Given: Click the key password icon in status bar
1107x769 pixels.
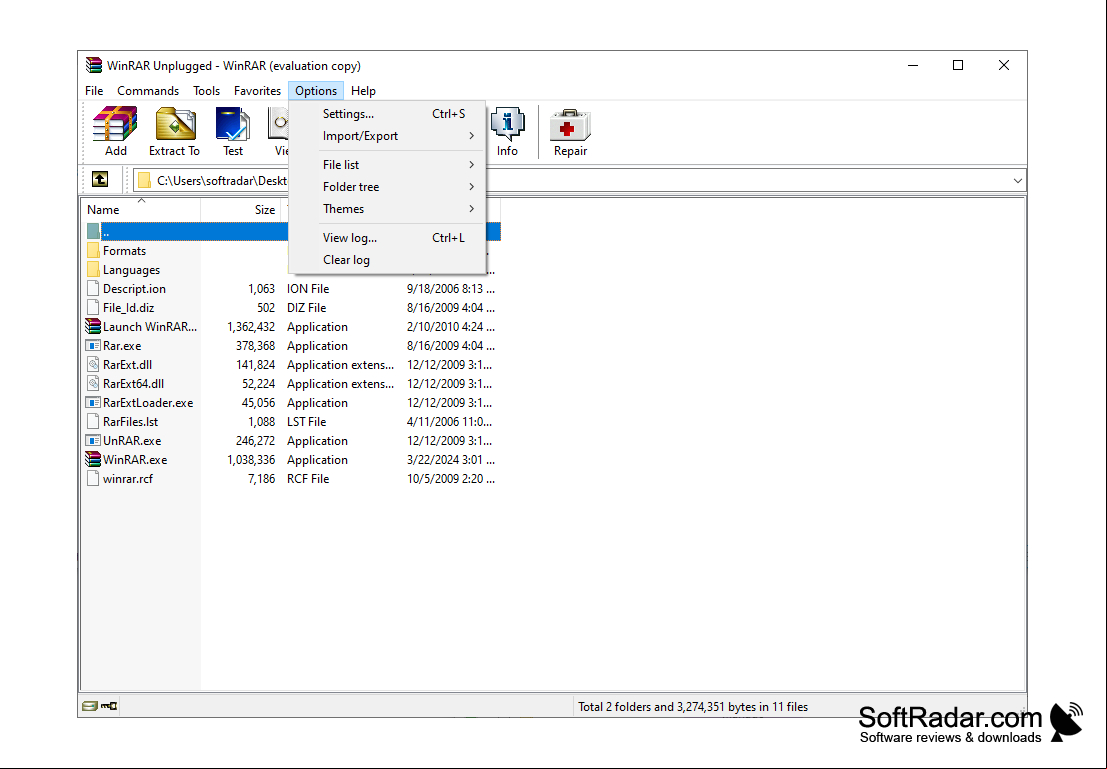Looking at the screenshot, I should 109,706.
